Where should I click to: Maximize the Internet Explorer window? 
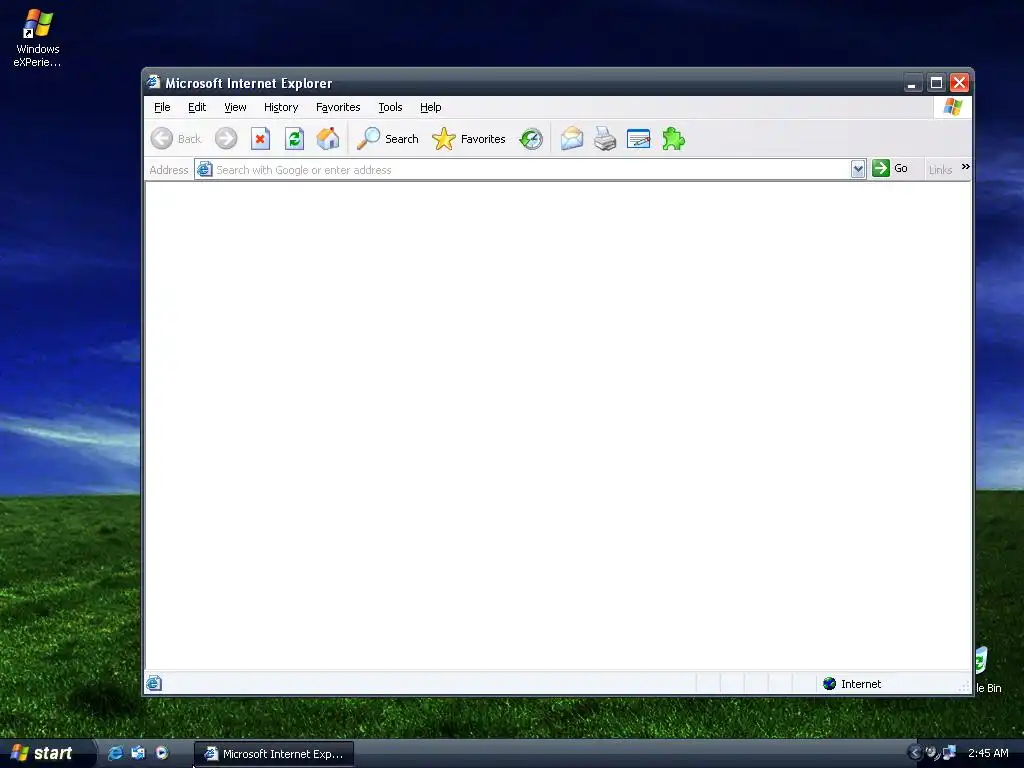[936, 83]
